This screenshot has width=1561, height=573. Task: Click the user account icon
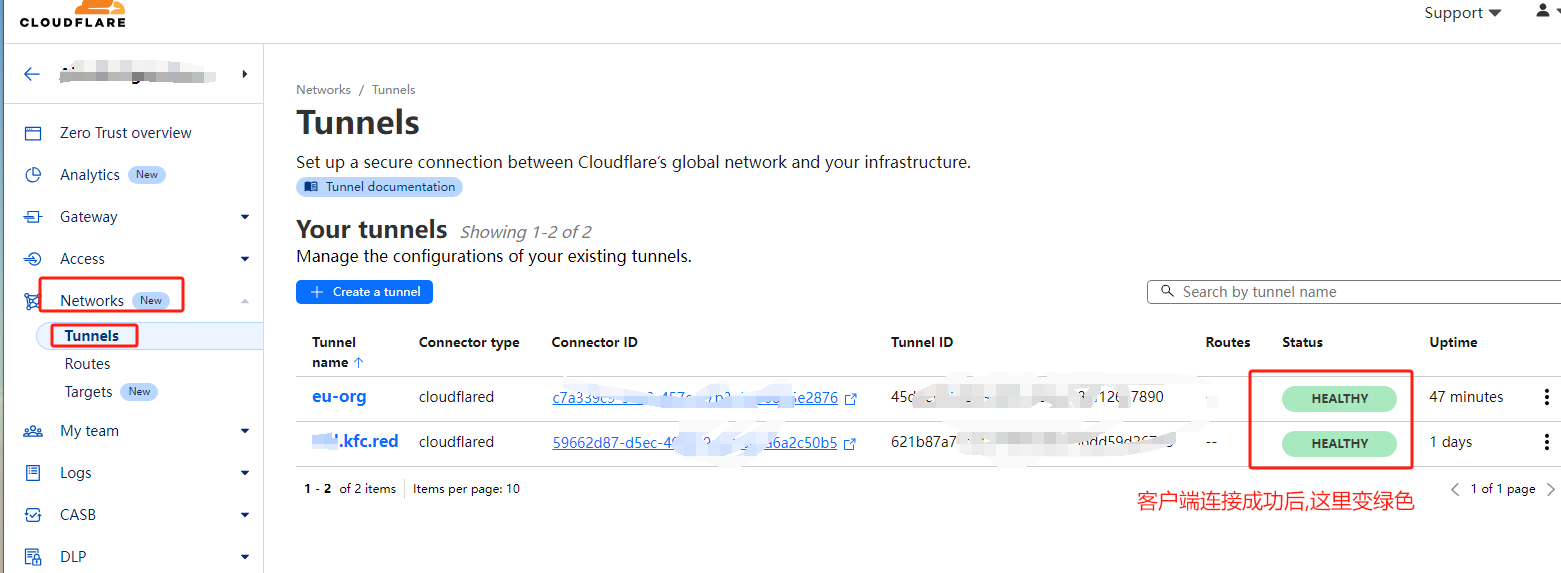pyautogui.click(x=1542, y=11)
